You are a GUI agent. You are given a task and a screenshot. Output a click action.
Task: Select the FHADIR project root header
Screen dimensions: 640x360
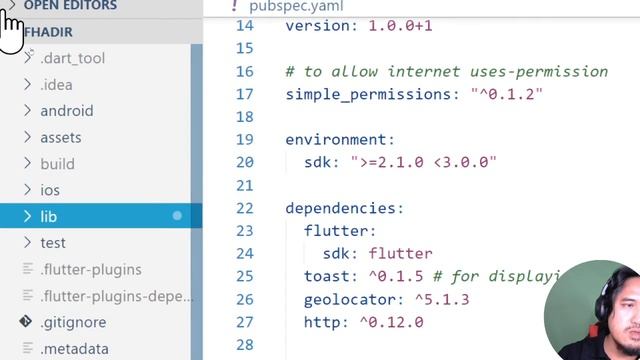(48, 32)
